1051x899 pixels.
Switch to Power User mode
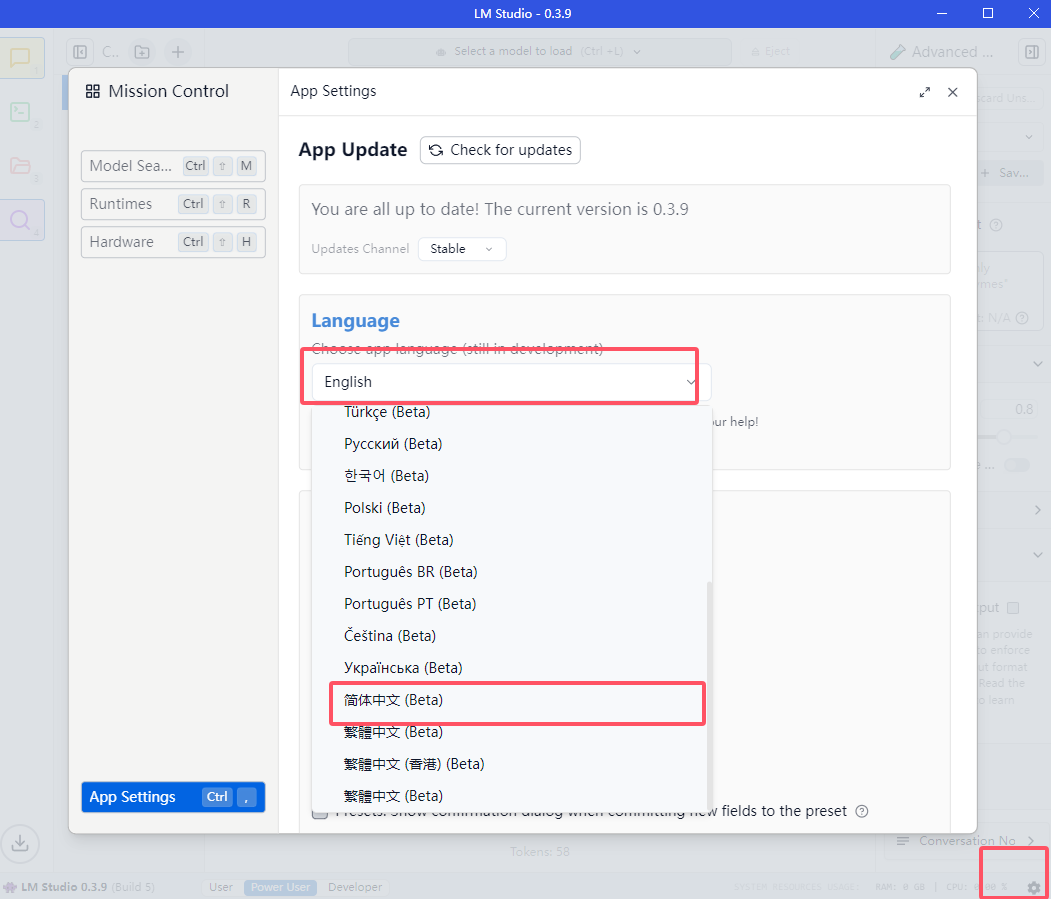pyautogui.click(x=280, y=887)
